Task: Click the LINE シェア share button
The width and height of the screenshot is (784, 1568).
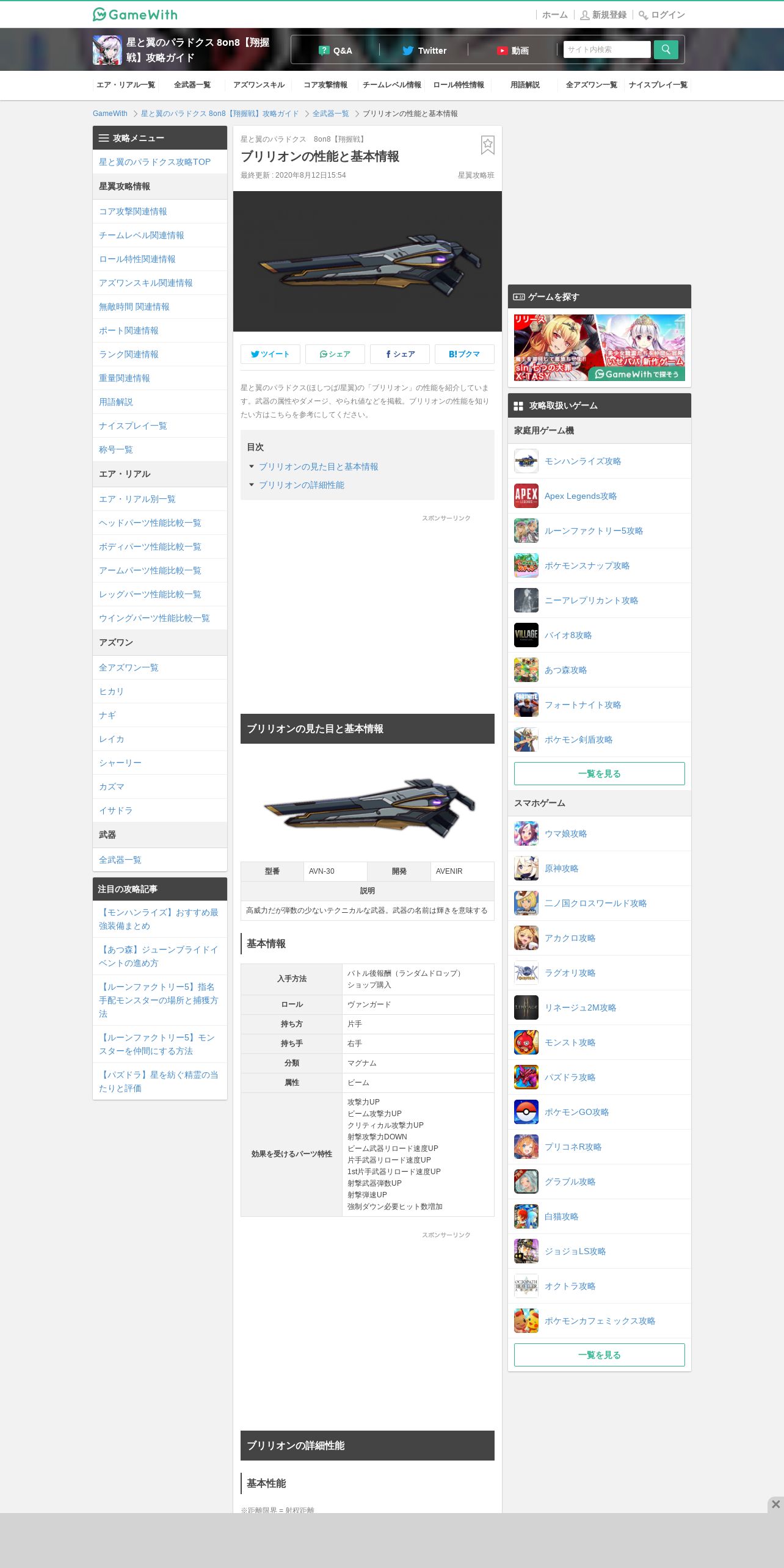Action: (x=335, y=354)
